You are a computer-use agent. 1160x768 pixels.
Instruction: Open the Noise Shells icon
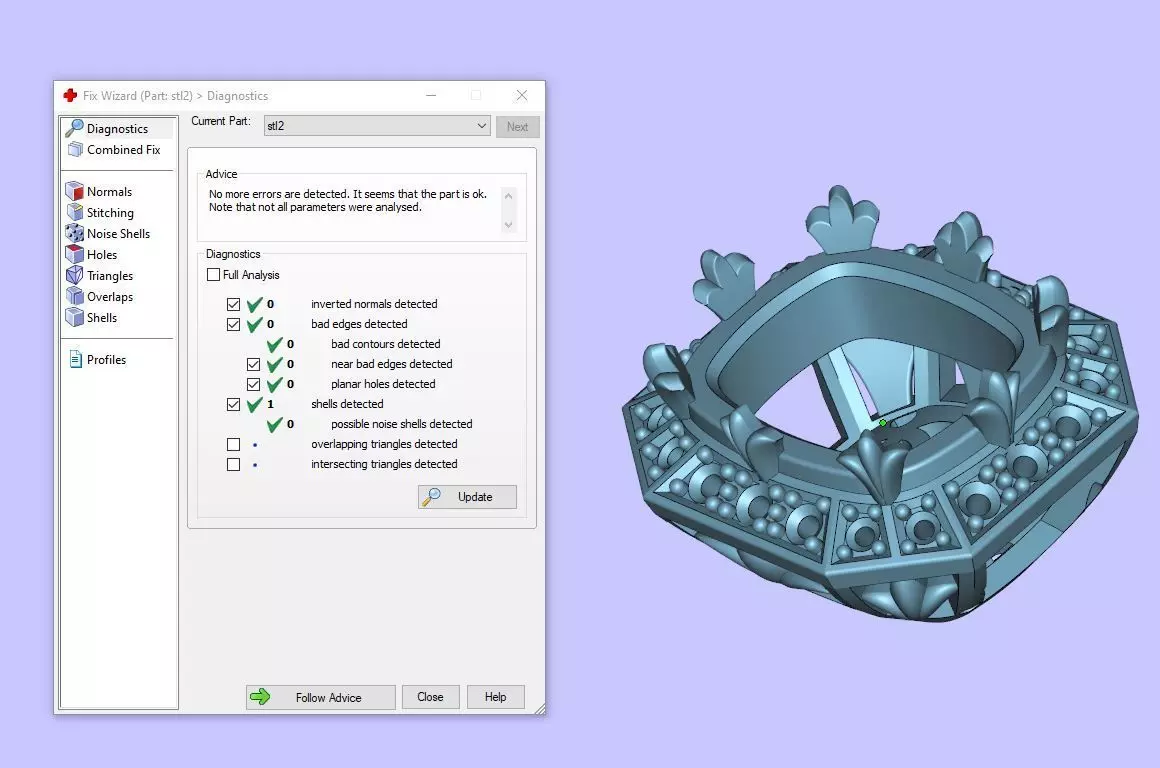[x=74, y=233]
